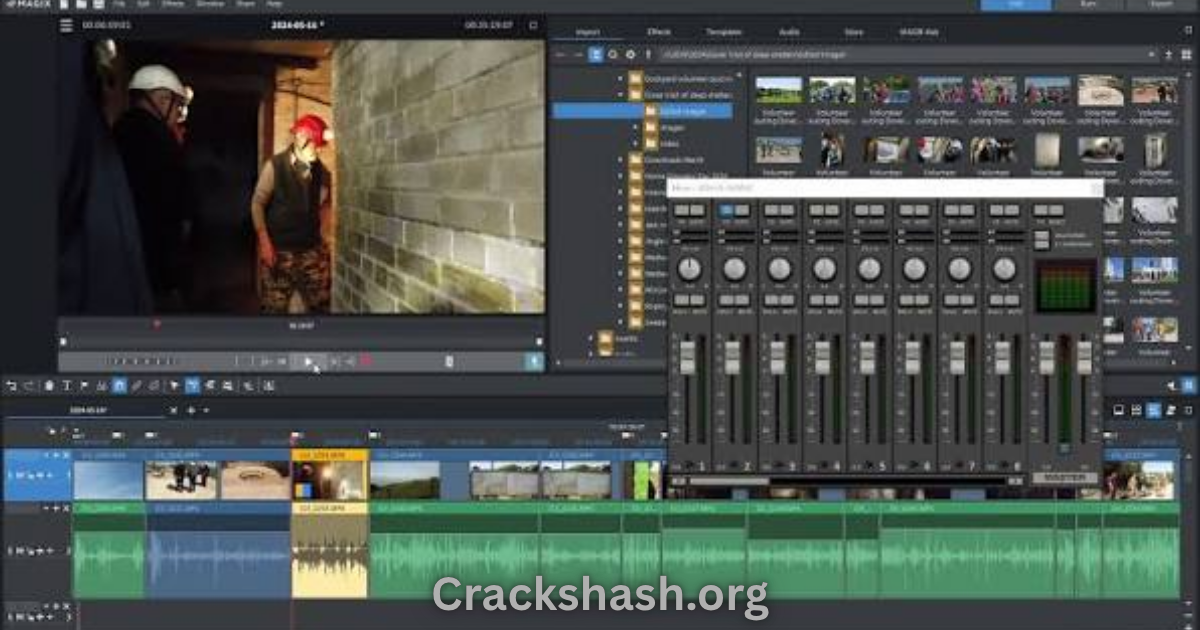Screen dimensions: 1200x630
Task: Click the highlighted blue timeline view mode icon
Action: pos(1153,410)
